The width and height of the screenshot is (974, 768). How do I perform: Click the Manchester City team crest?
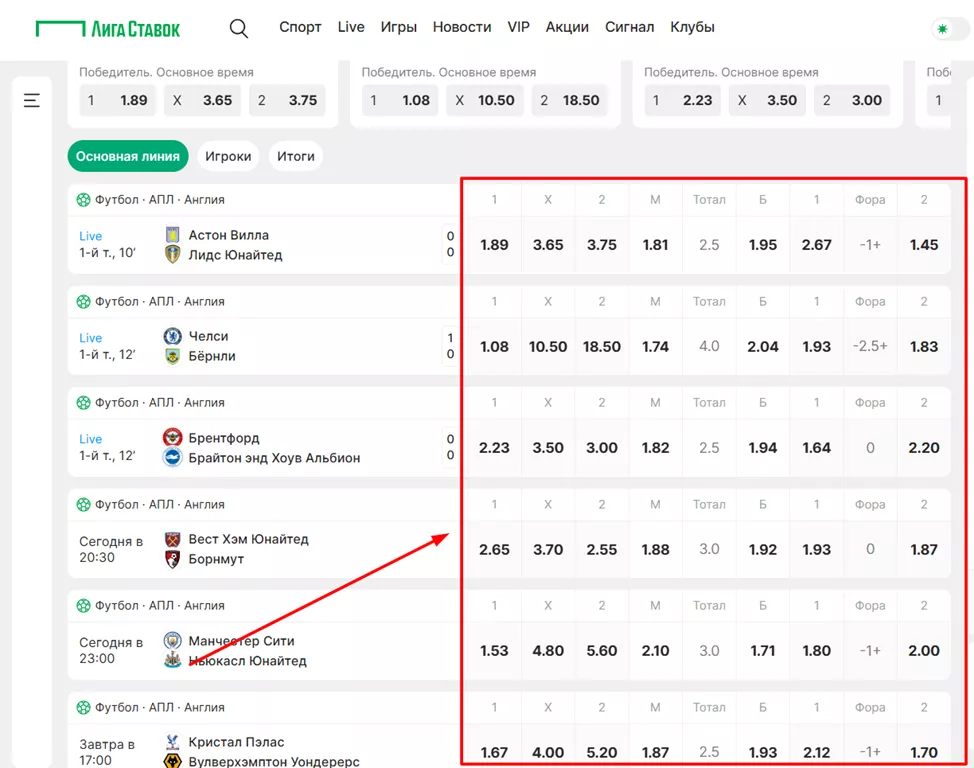point(172,641)
